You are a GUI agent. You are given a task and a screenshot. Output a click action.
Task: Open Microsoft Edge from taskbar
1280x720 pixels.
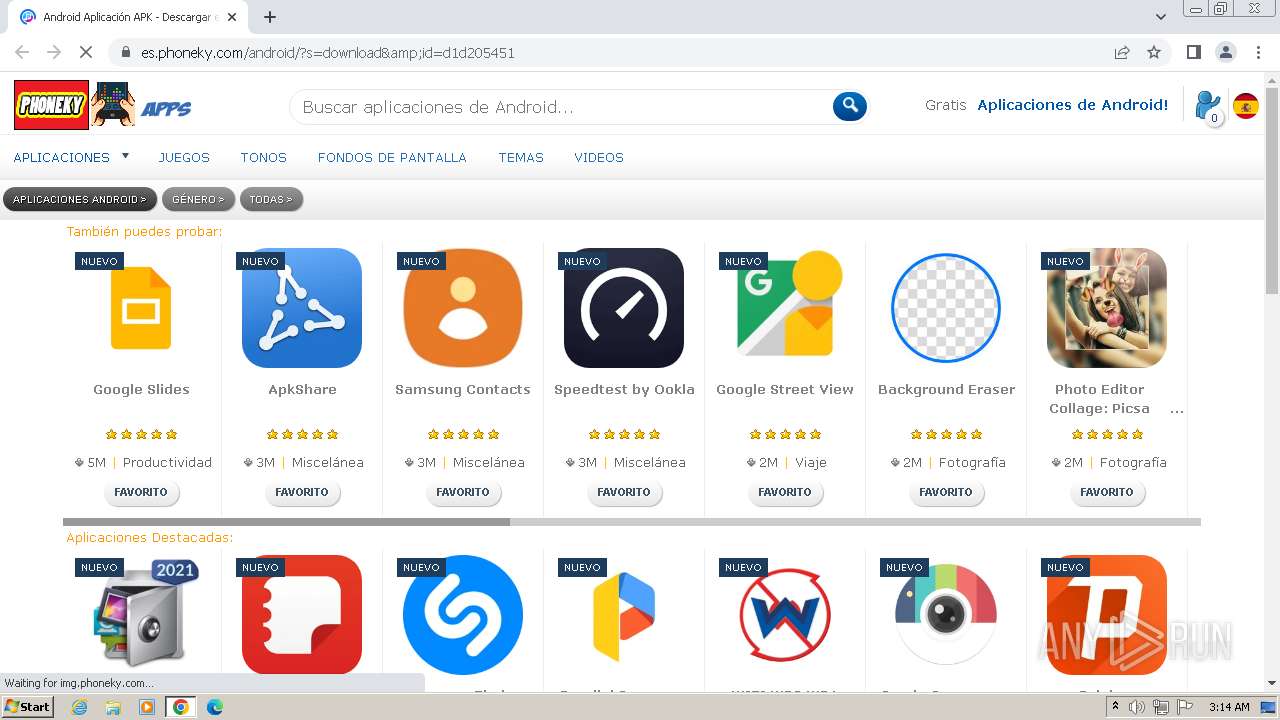215,707
